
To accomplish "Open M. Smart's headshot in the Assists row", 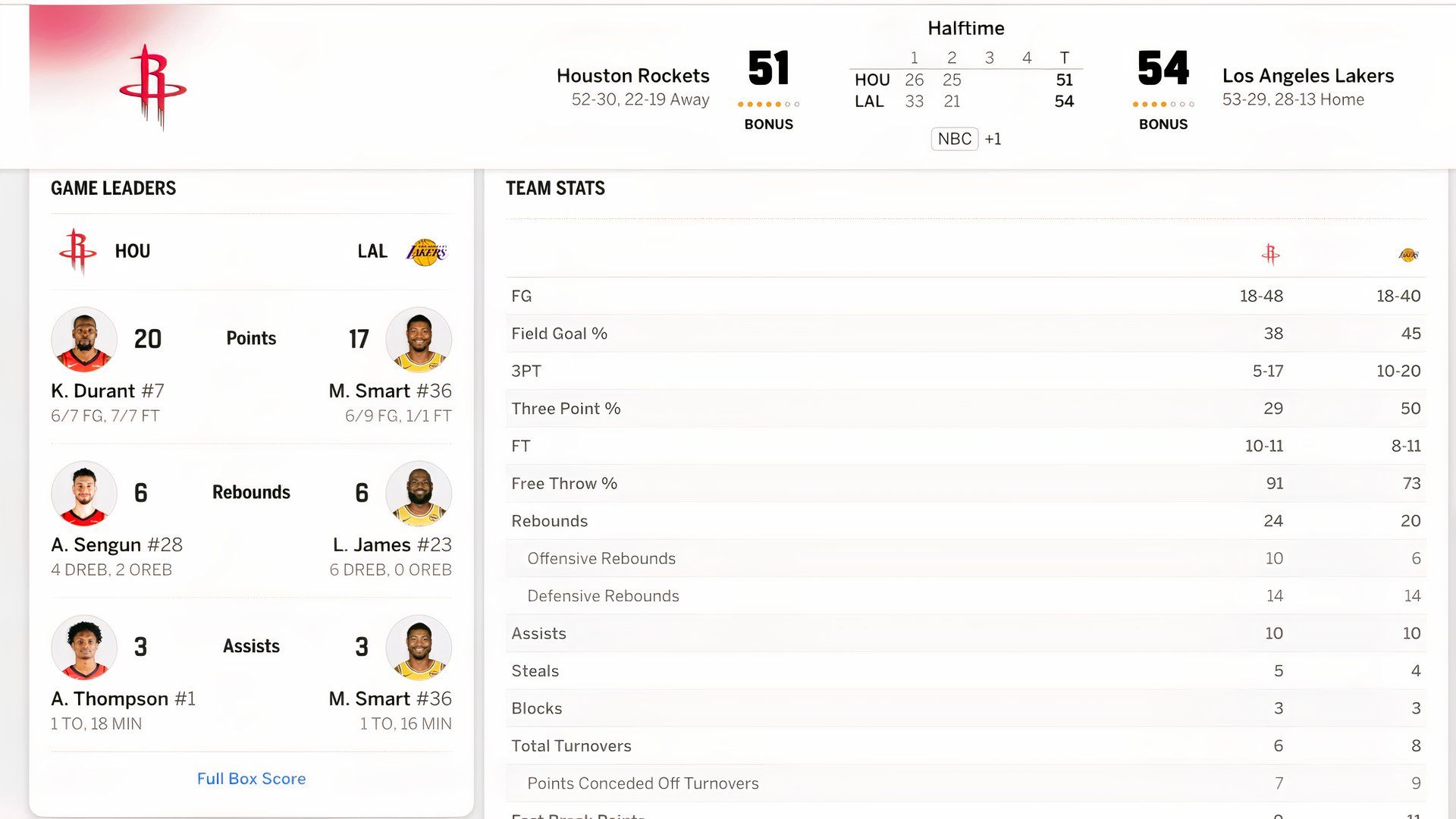I will (x=419, y=648).
